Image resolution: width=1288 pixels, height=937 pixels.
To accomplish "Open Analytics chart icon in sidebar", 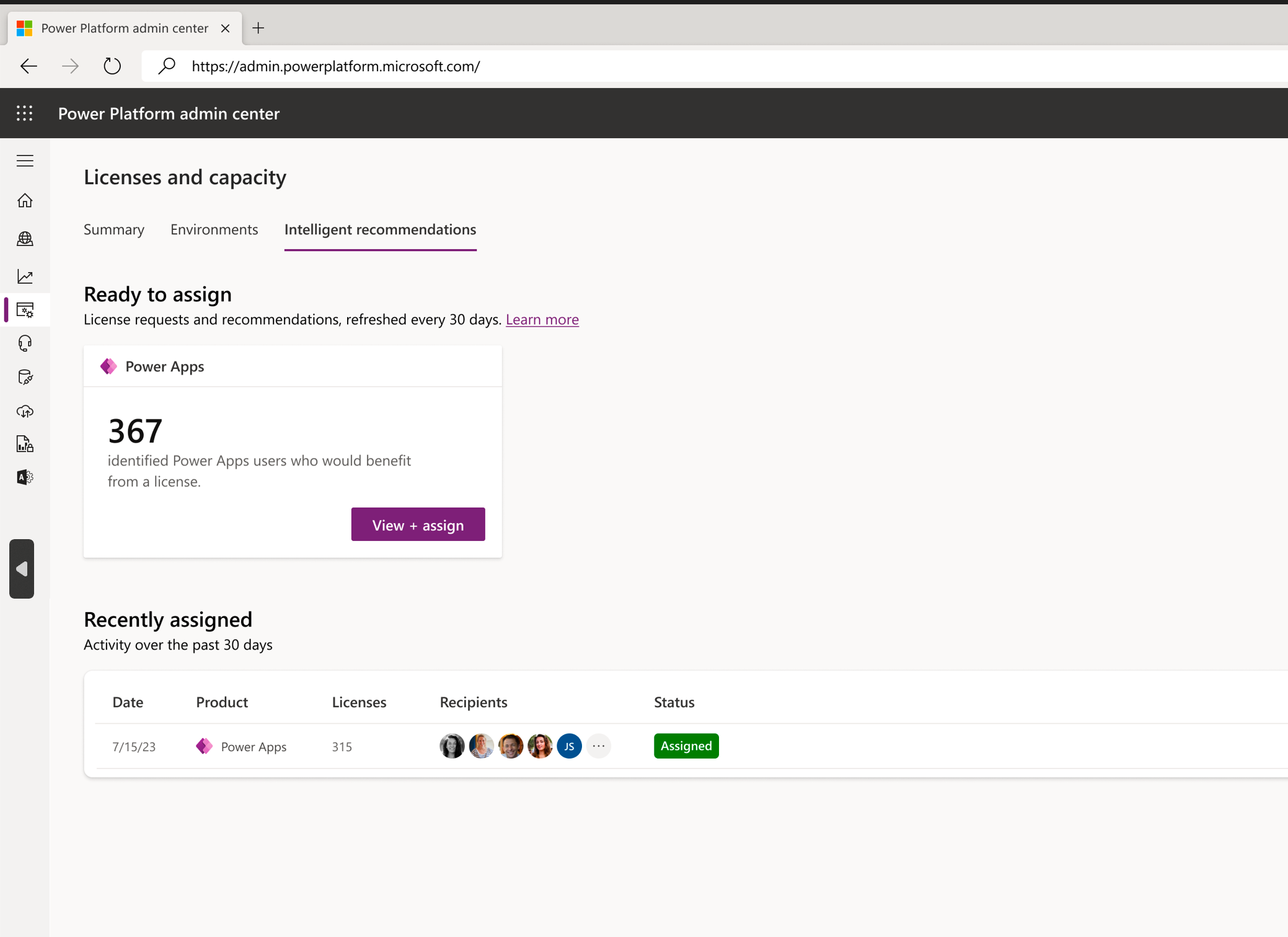I will pyautogui.click(x=25, y=276).
